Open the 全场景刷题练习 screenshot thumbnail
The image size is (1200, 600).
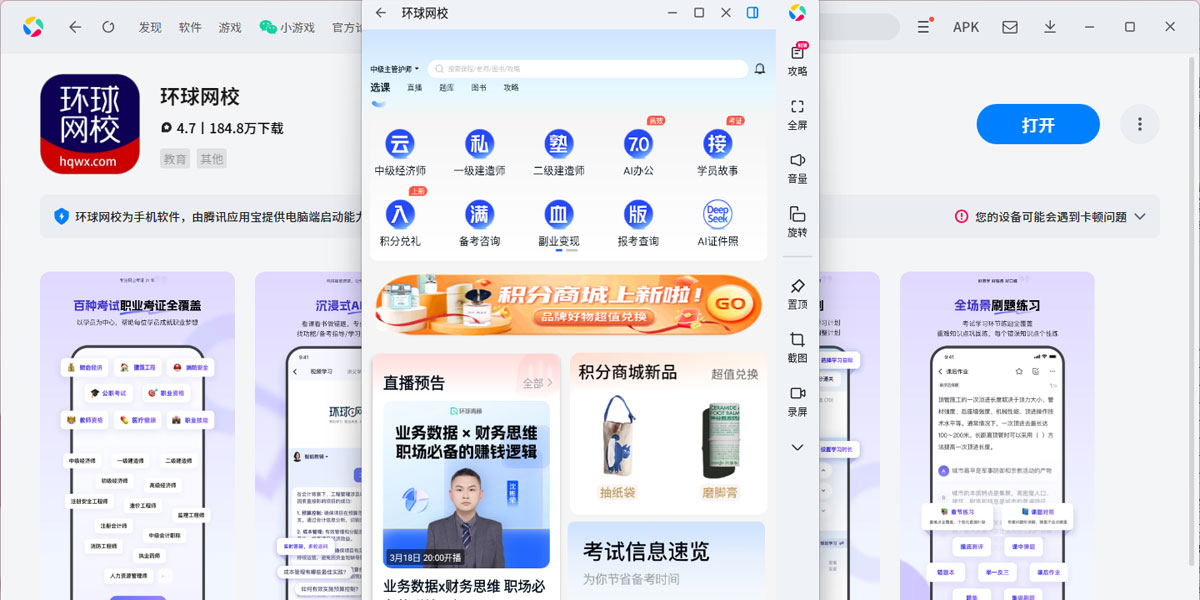tap(997, 436)
